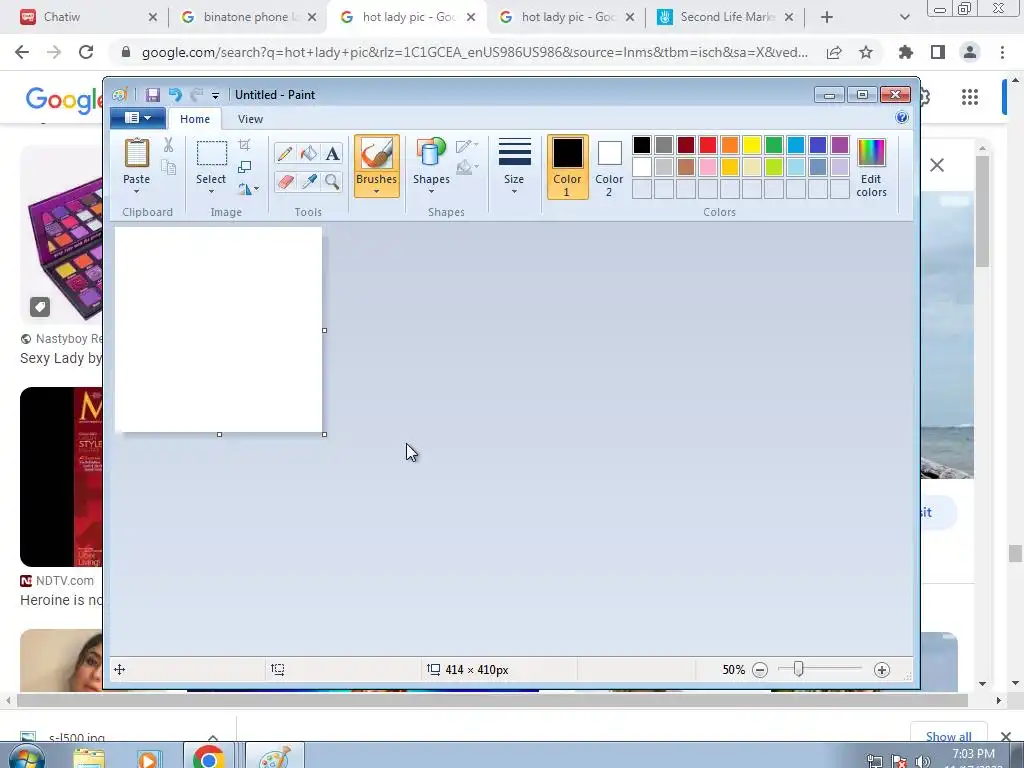Click the Shapes gallery icon
The width and height of the screenshot is (1024, 768).
(x=431, y=153)
